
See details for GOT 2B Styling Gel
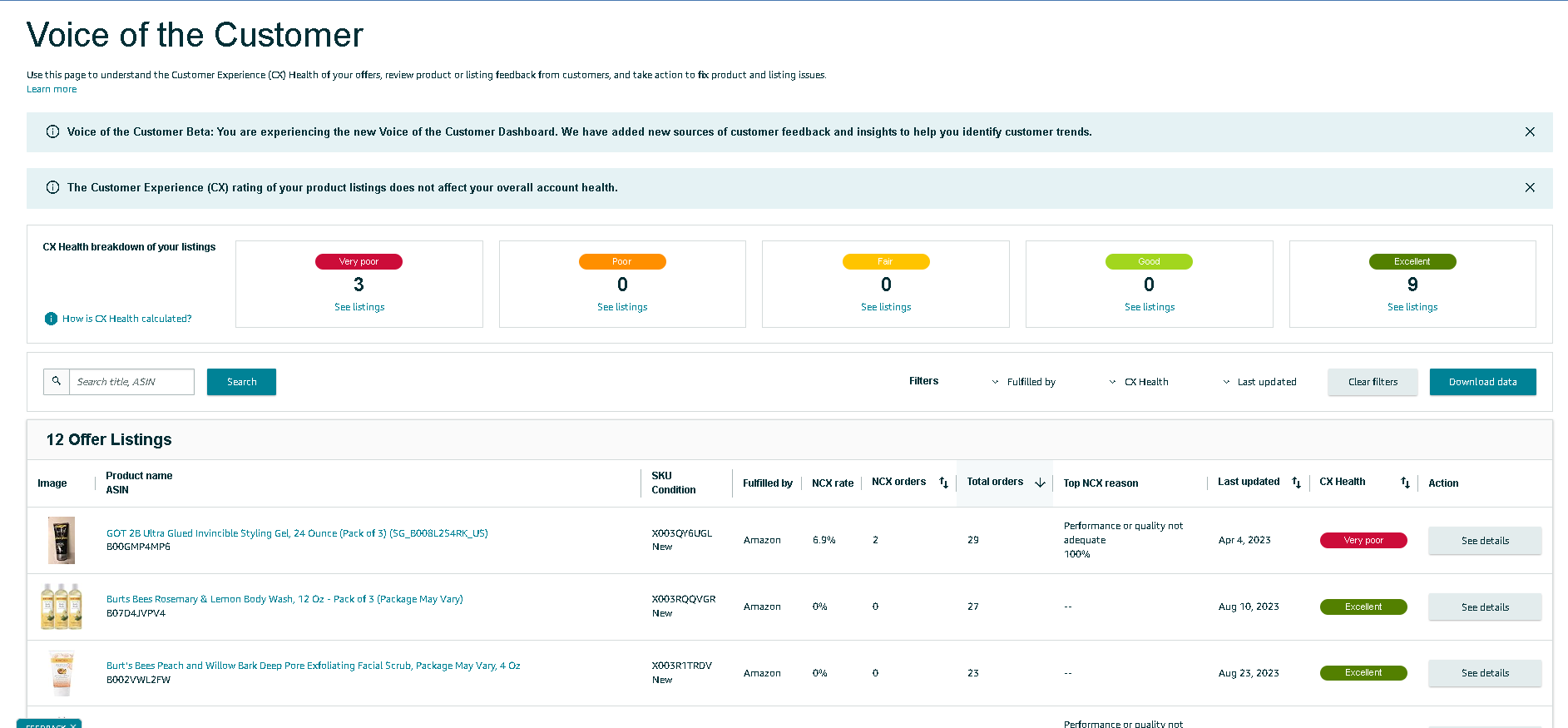pos(1485,541)
